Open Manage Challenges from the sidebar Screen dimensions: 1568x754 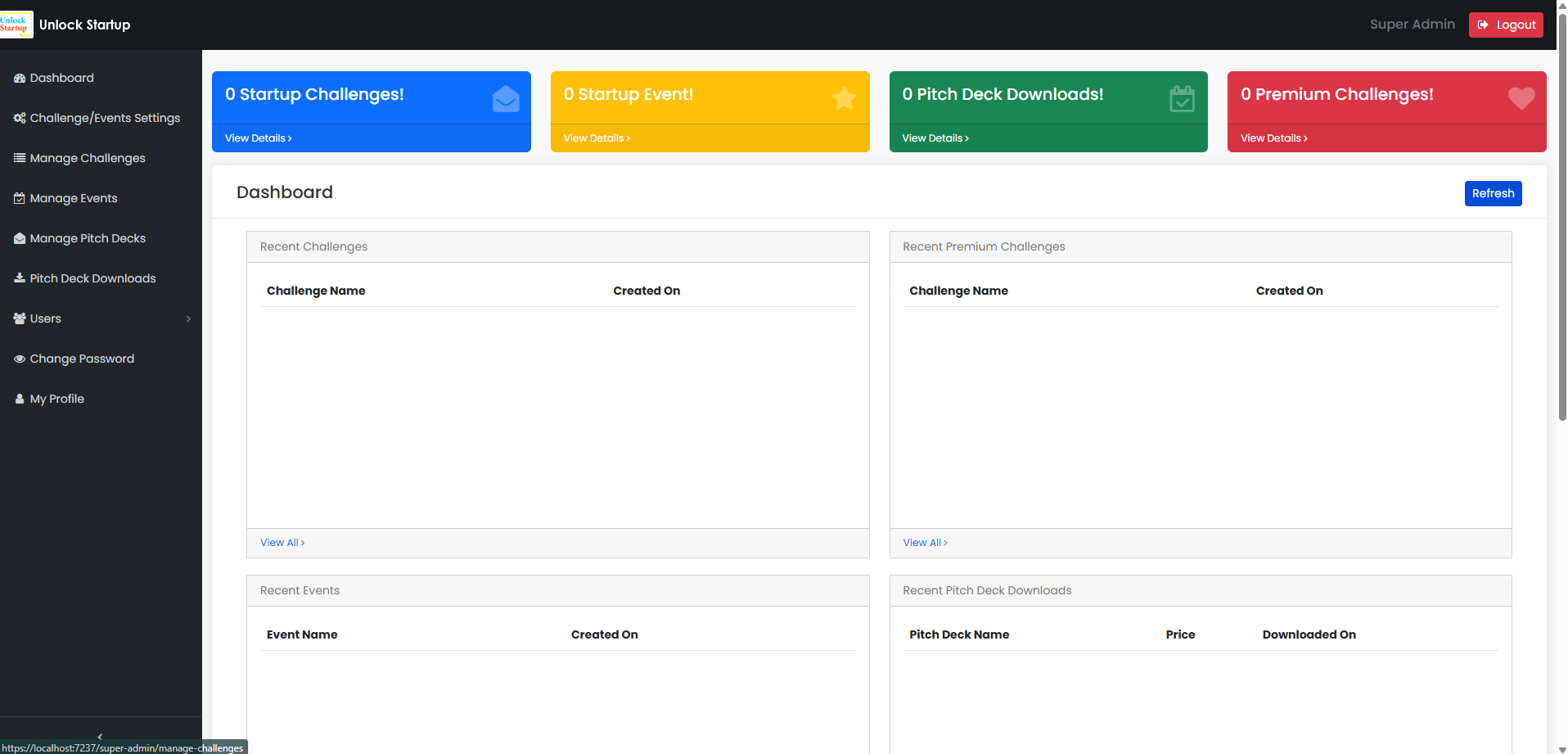pyautogui.click(x=88, y=159)
